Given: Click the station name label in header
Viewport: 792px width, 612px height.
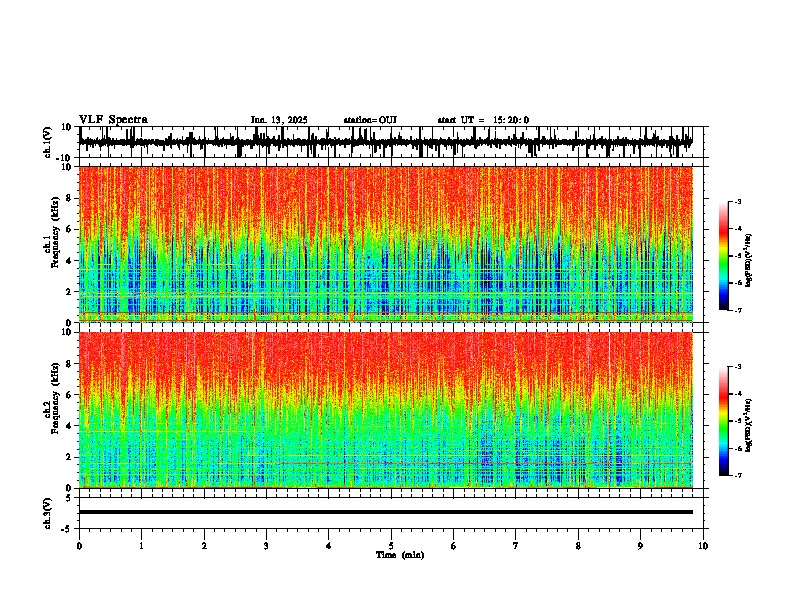Looking at the screenshot, I should point(370,120).
